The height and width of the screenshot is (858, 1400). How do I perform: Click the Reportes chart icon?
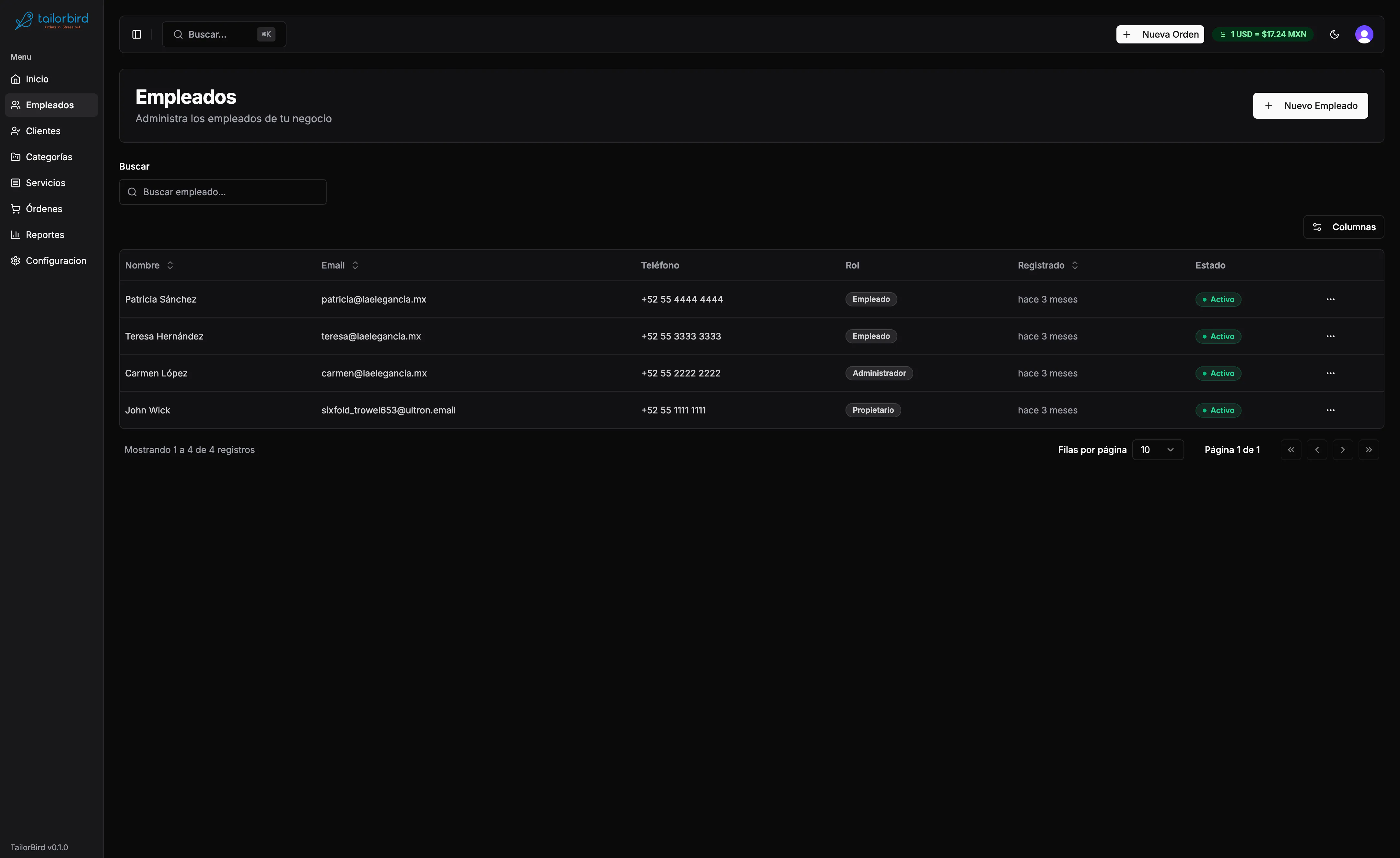[15, 235]
